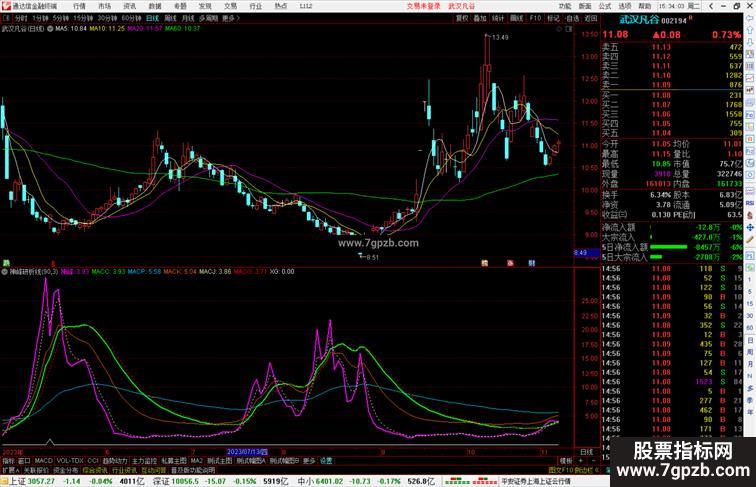756x487 pixels.
Task: Switch to VOL-TDX indicator tab
Action: pyautogui.click(x=70, y=461)
